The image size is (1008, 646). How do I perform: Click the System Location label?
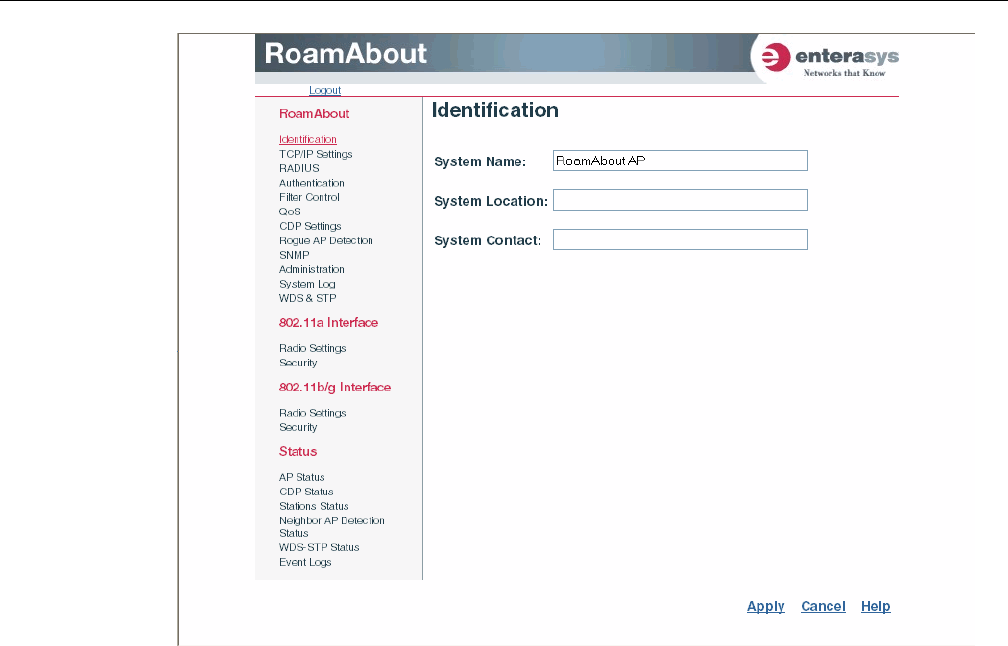490,201
